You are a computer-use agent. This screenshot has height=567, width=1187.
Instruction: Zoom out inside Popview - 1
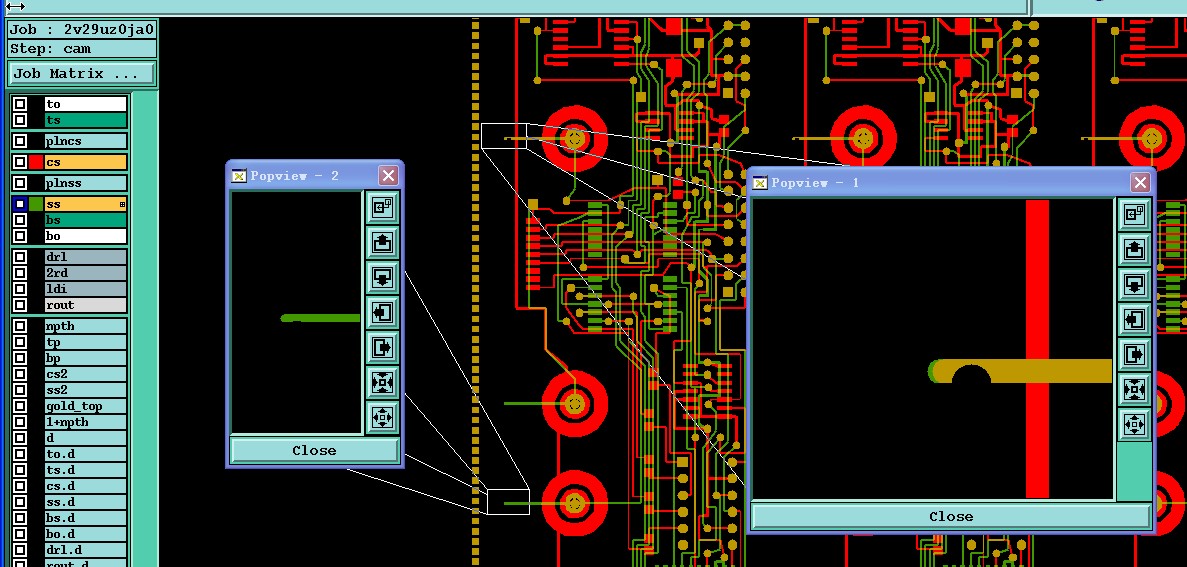point(1134,425)
